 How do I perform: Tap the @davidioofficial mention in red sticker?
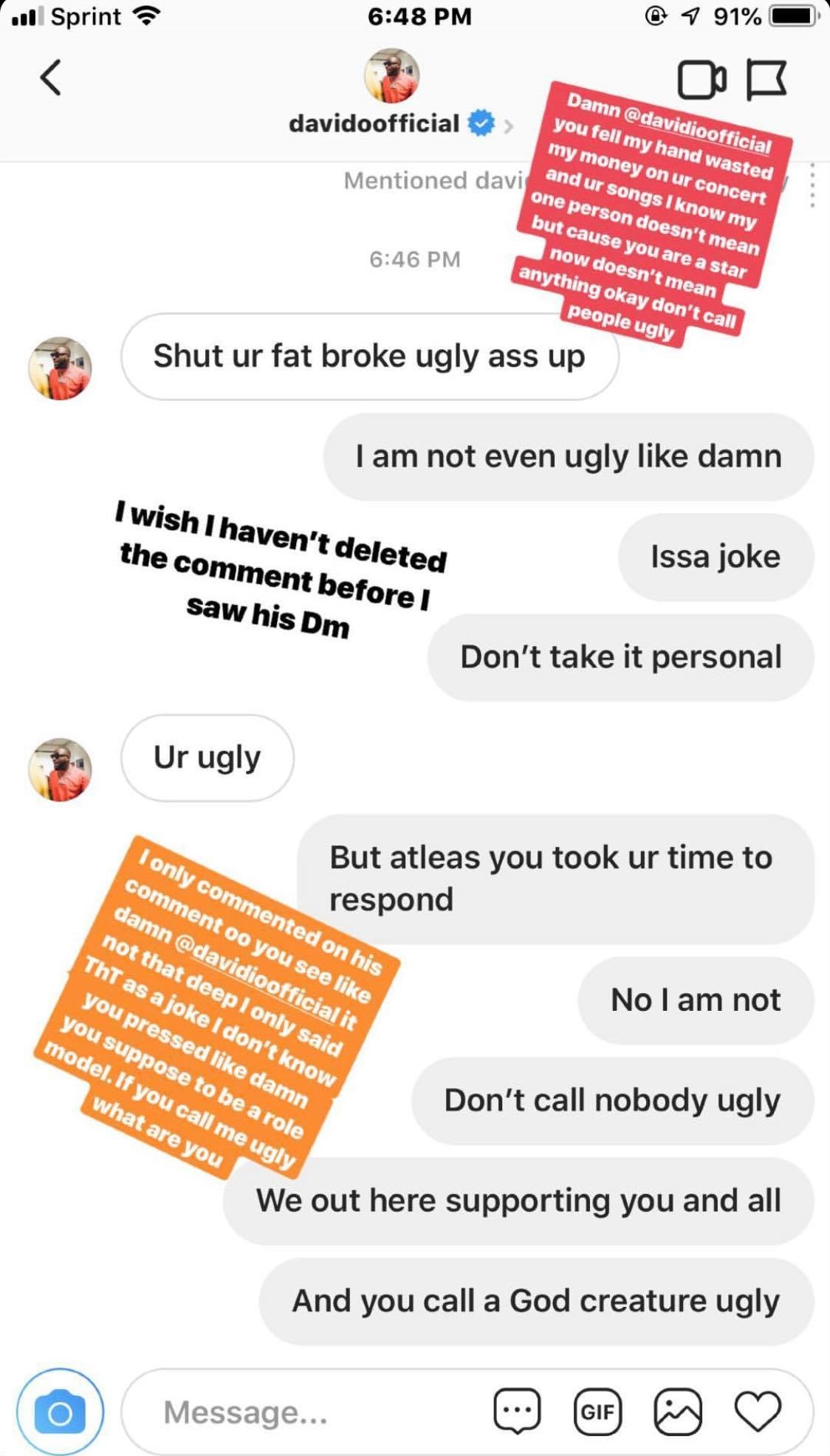pyautogui.click(x=697, y=128)
